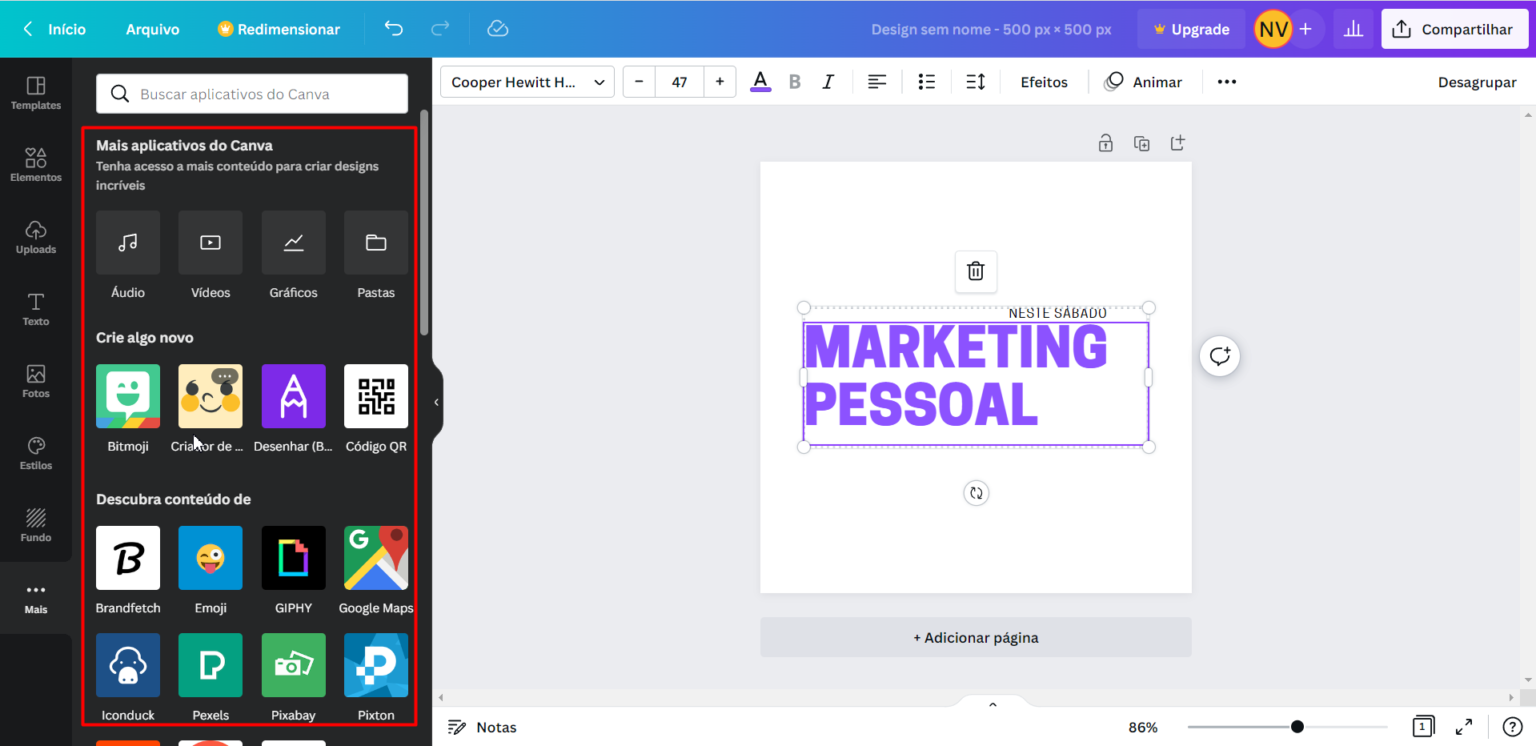This screenshot has width=1536, height=746.
Task: Open the Uploads tab
Action: (x=36, y=237)
